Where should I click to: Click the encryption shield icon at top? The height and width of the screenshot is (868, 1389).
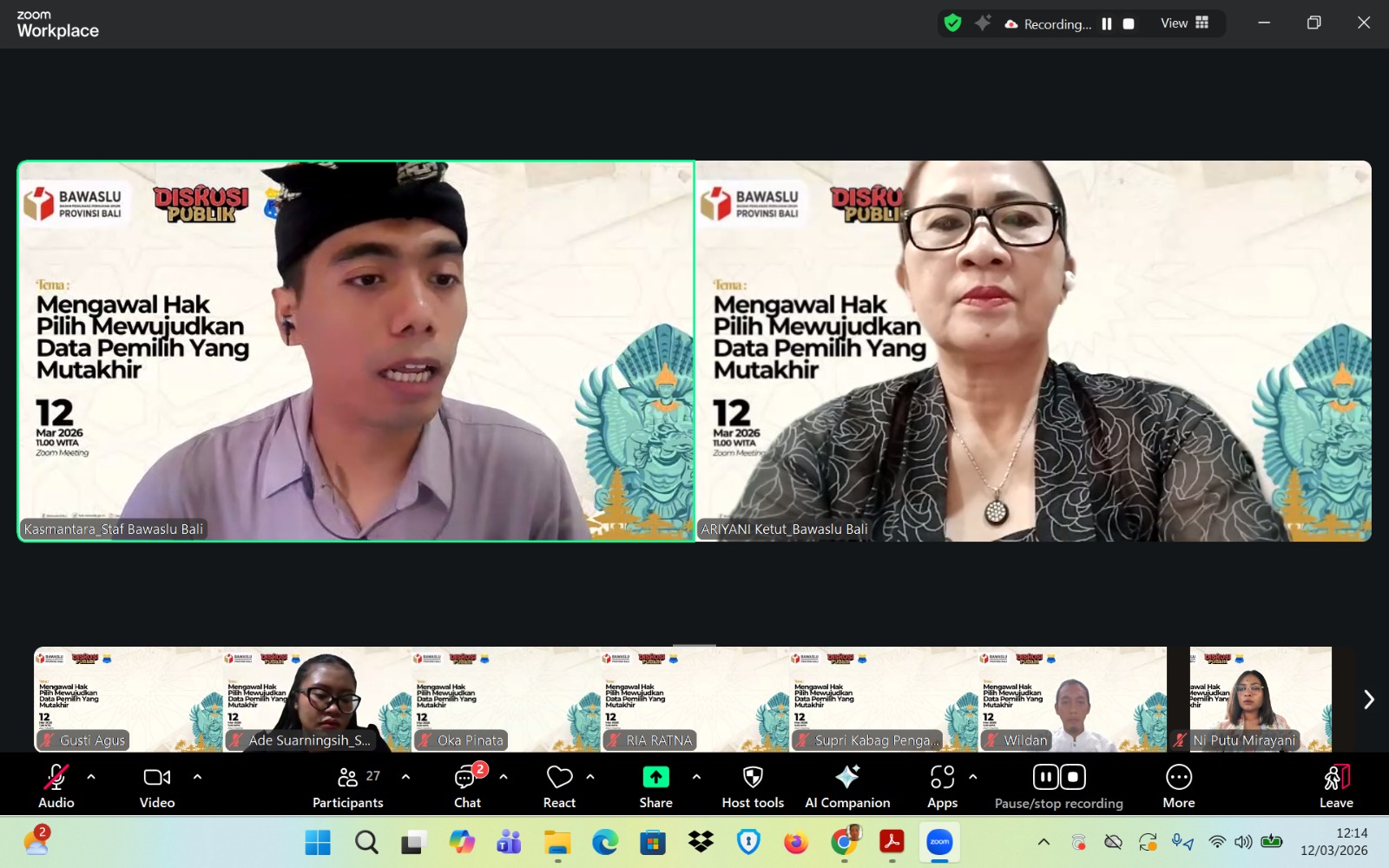point(952,23)
